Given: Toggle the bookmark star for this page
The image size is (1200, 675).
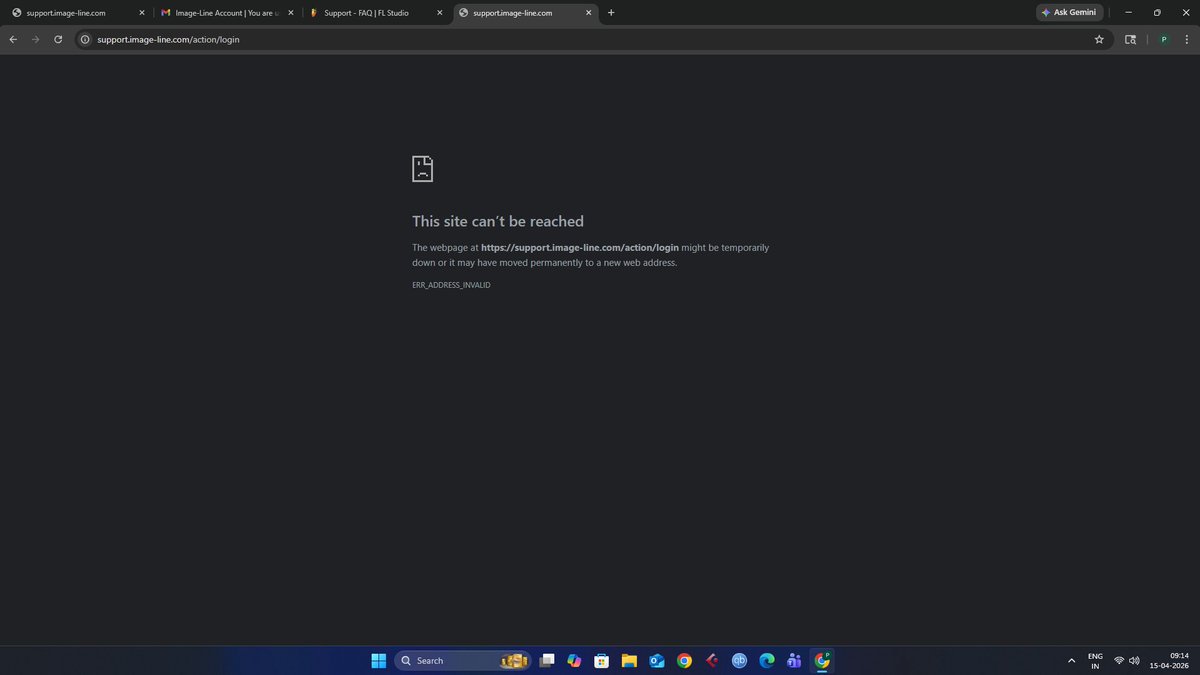Looking at the screenshot, I should [1099, 39].
